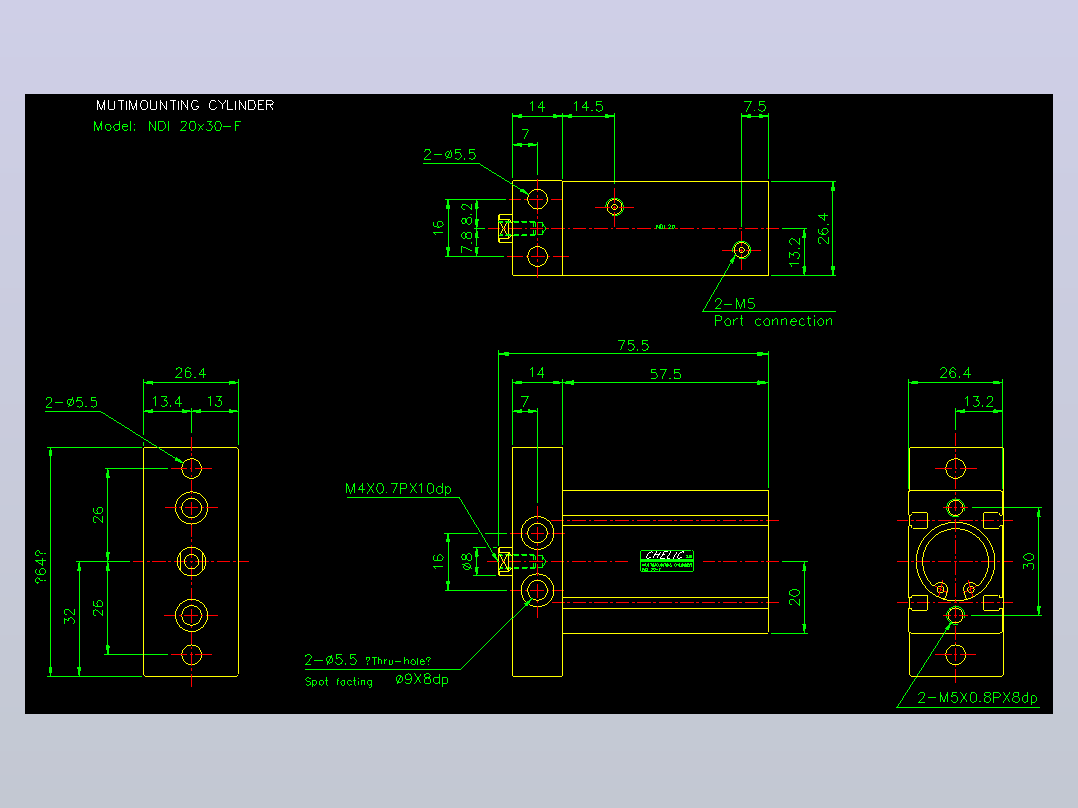This screenshot has width=1078, height=808.
Task: Click the 13.2 dimension in right end view
Action: tap(978, 402)
